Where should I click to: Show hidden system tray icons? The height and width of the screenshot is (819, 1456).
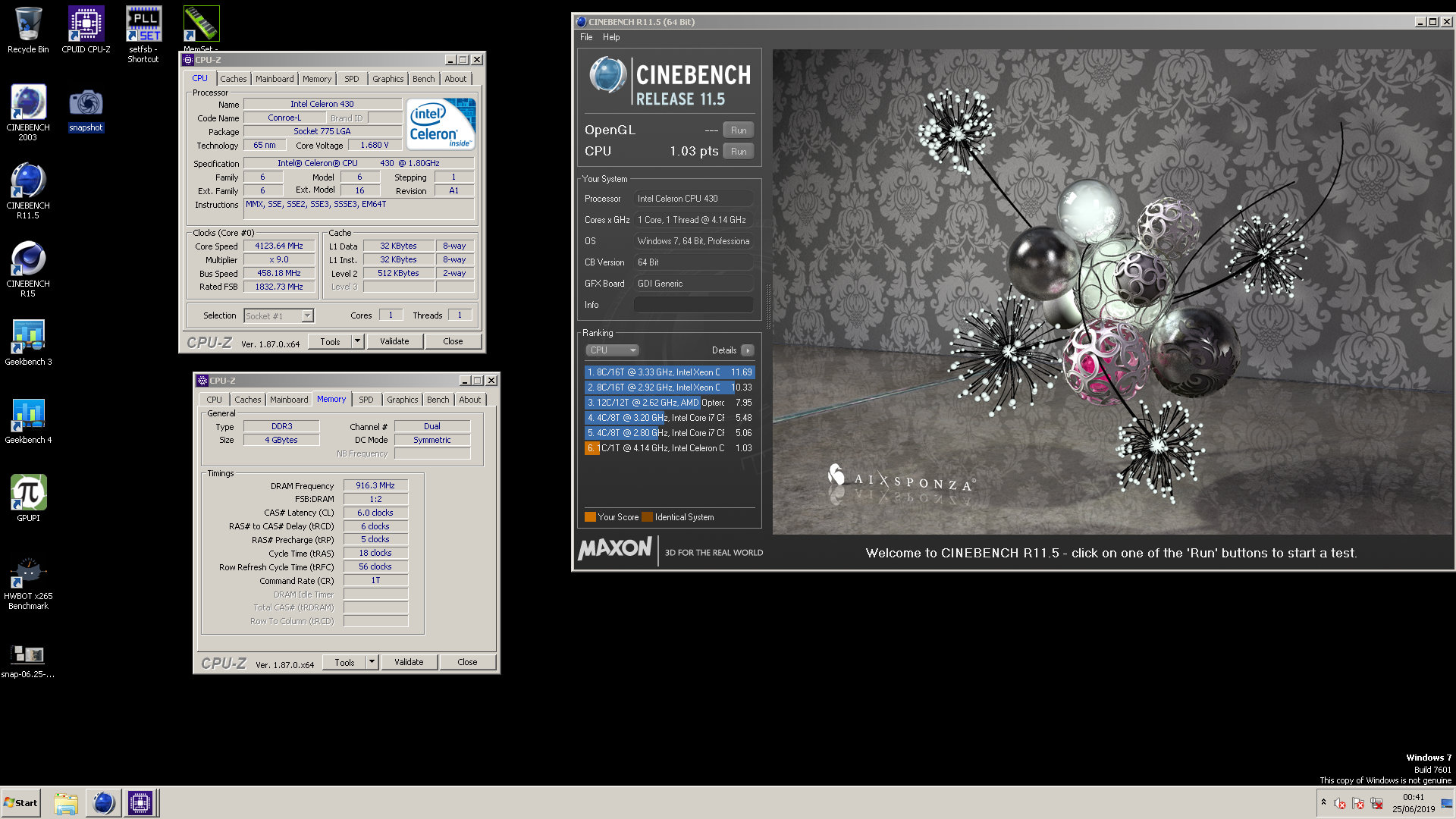(x=1323, y=802)
